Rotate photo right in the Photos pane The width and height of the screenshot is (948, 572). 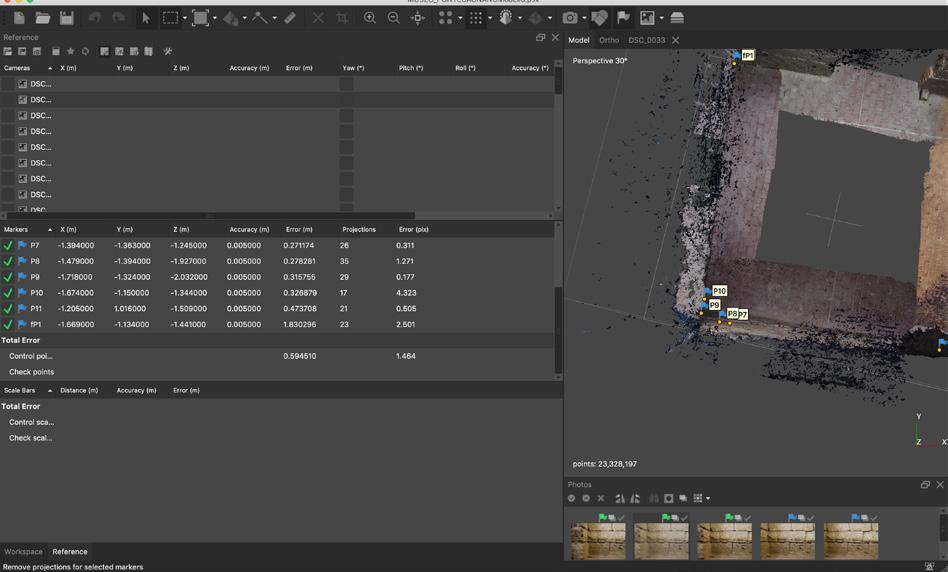pos(635,498)
